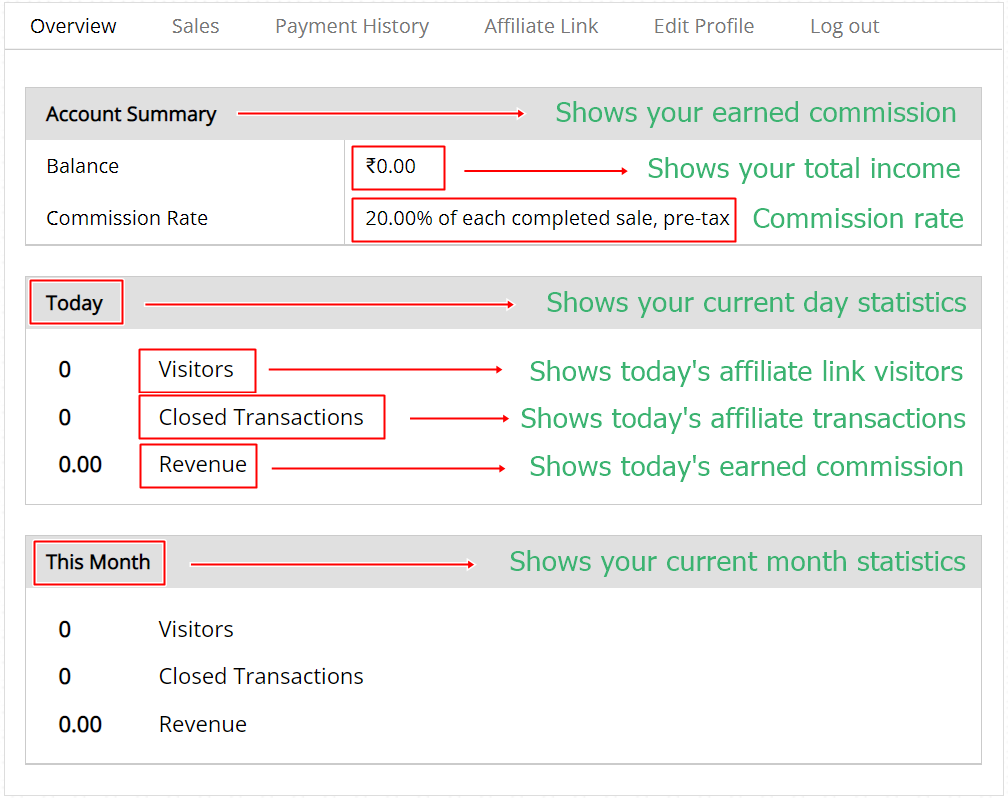Click the Commission Rate row label
Image resolution: width=1008 pixels, height=798 pixels.
[x=127, y=218]
